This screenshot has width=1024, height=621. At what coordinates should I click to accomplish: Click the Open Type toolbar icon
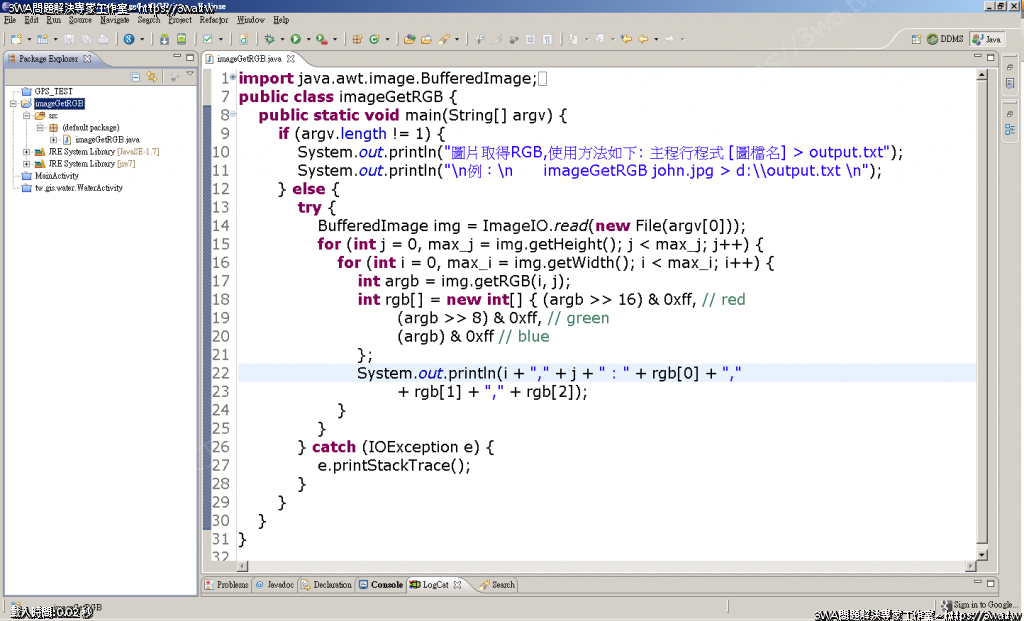point(409,39)
